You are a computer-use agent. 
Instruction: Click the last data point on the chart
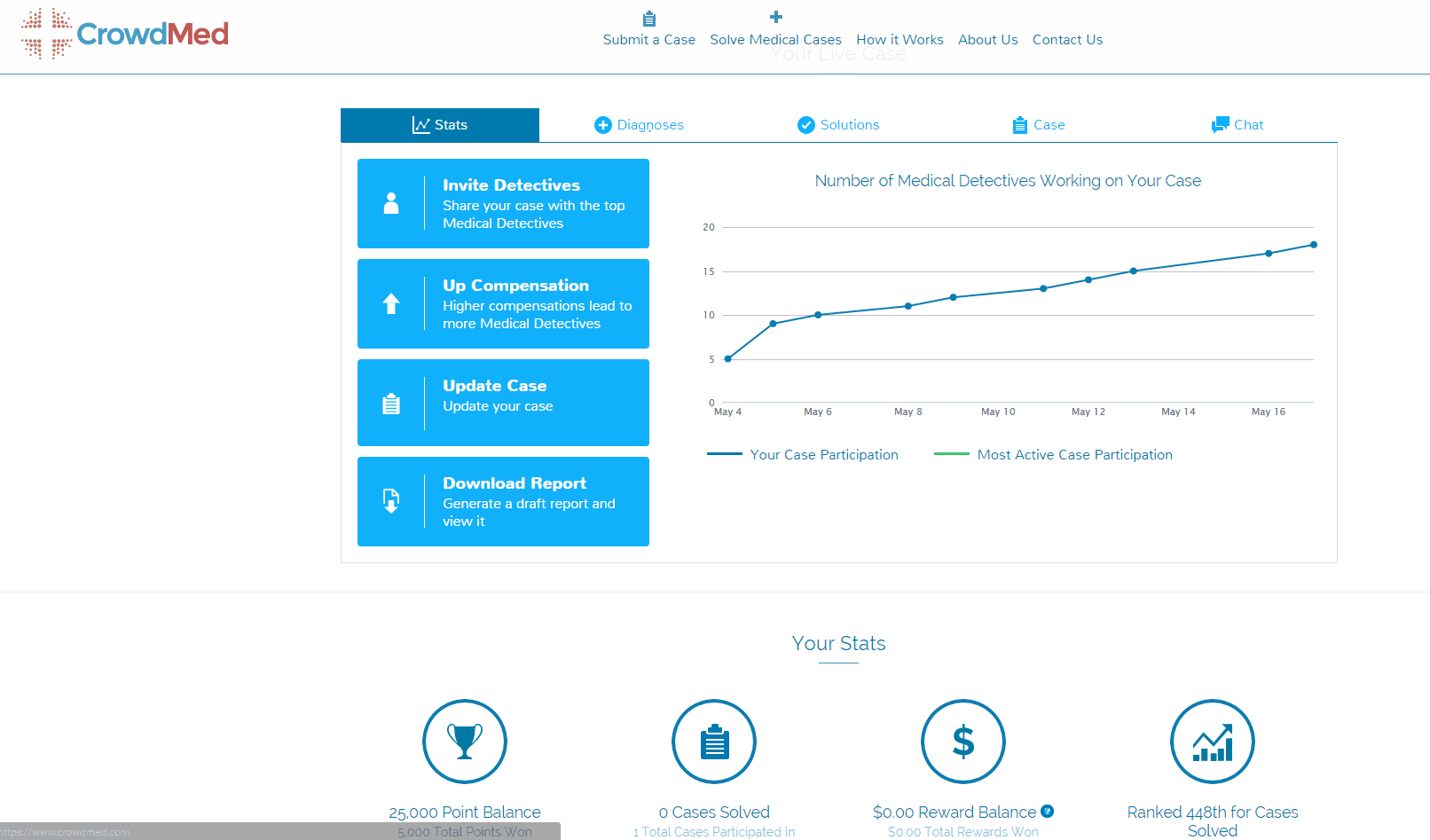tap(1314, 245)
